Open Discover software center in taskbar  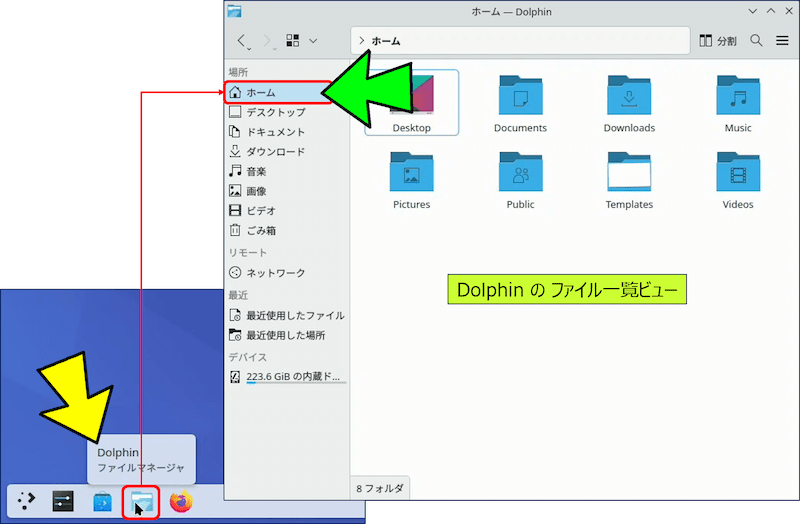point(103,502)
